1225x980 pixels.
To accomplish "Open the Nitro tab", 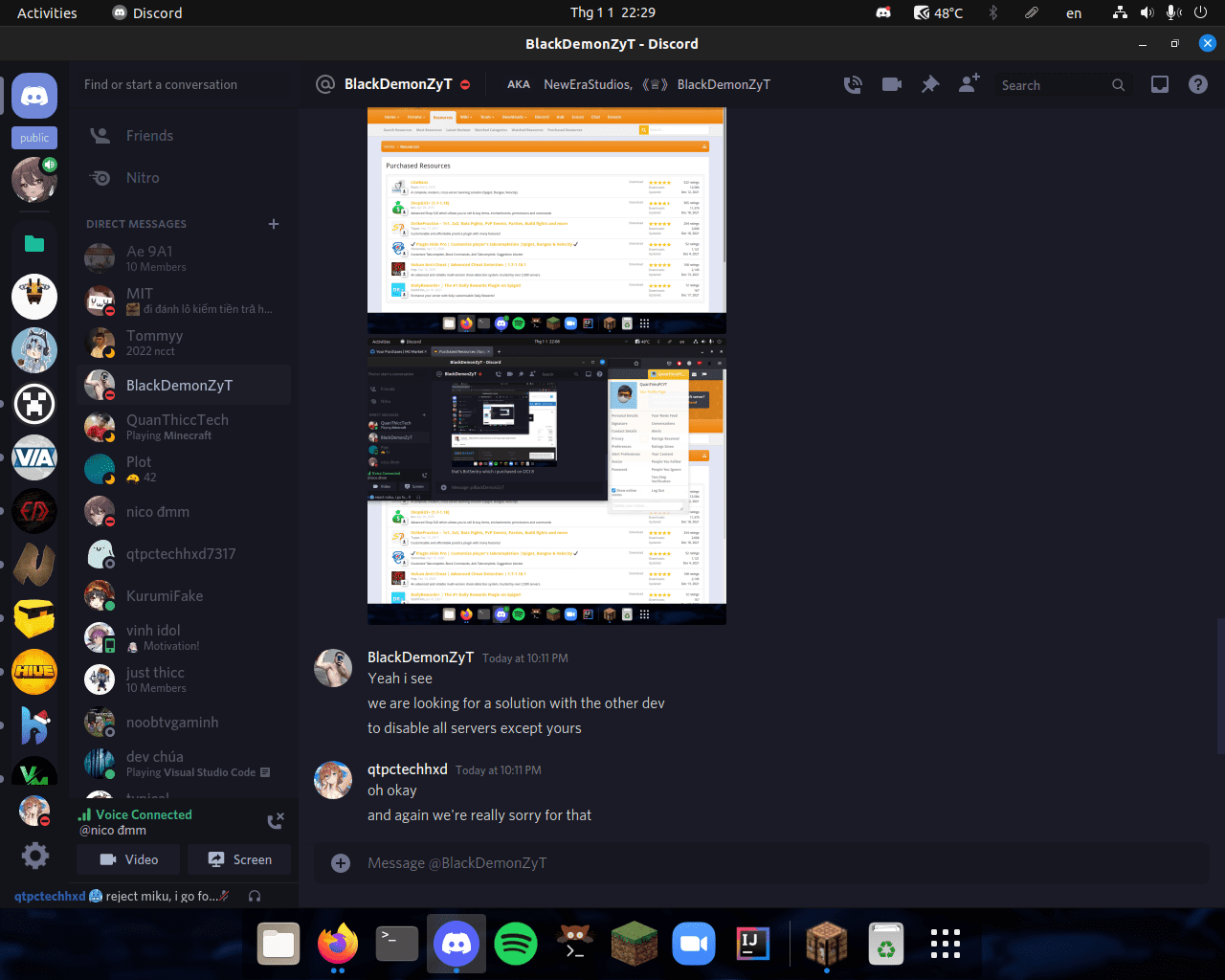I will point(184,178).
